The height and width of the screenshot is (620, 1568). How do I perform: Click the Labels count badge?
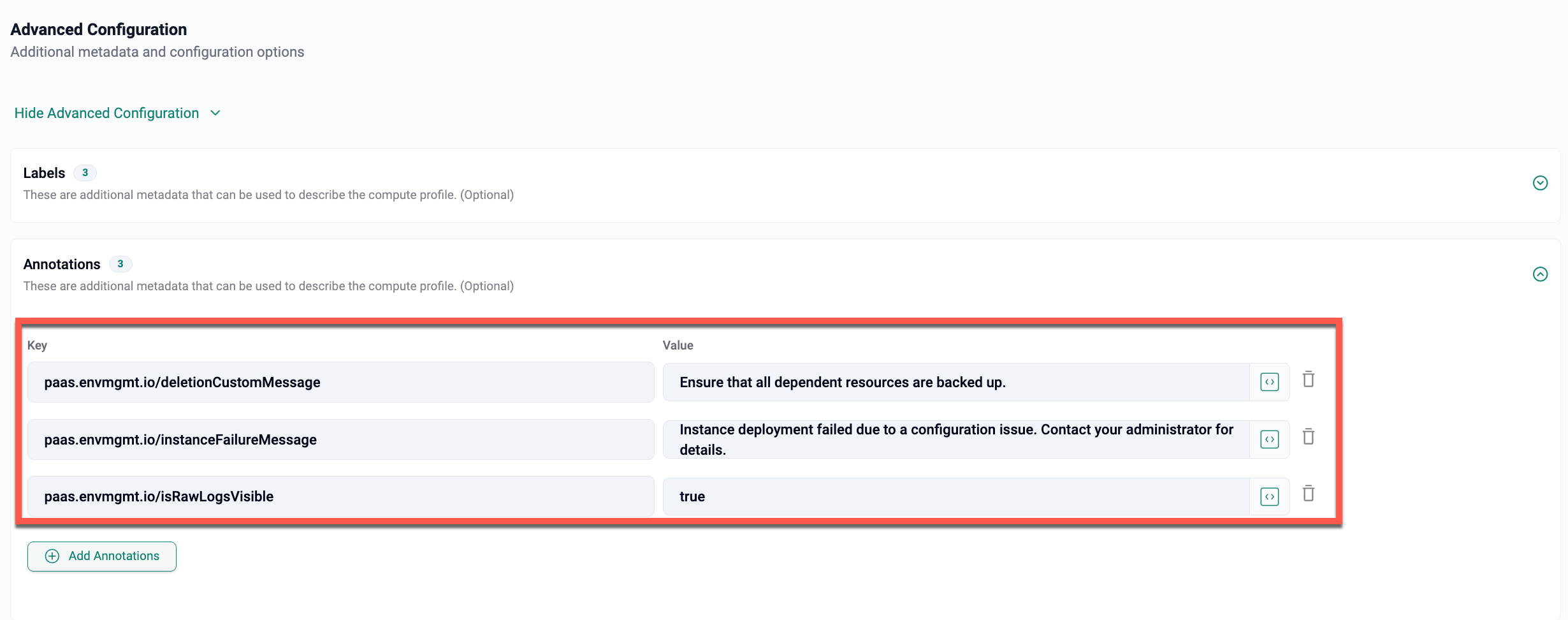click(x=85, y=173)
